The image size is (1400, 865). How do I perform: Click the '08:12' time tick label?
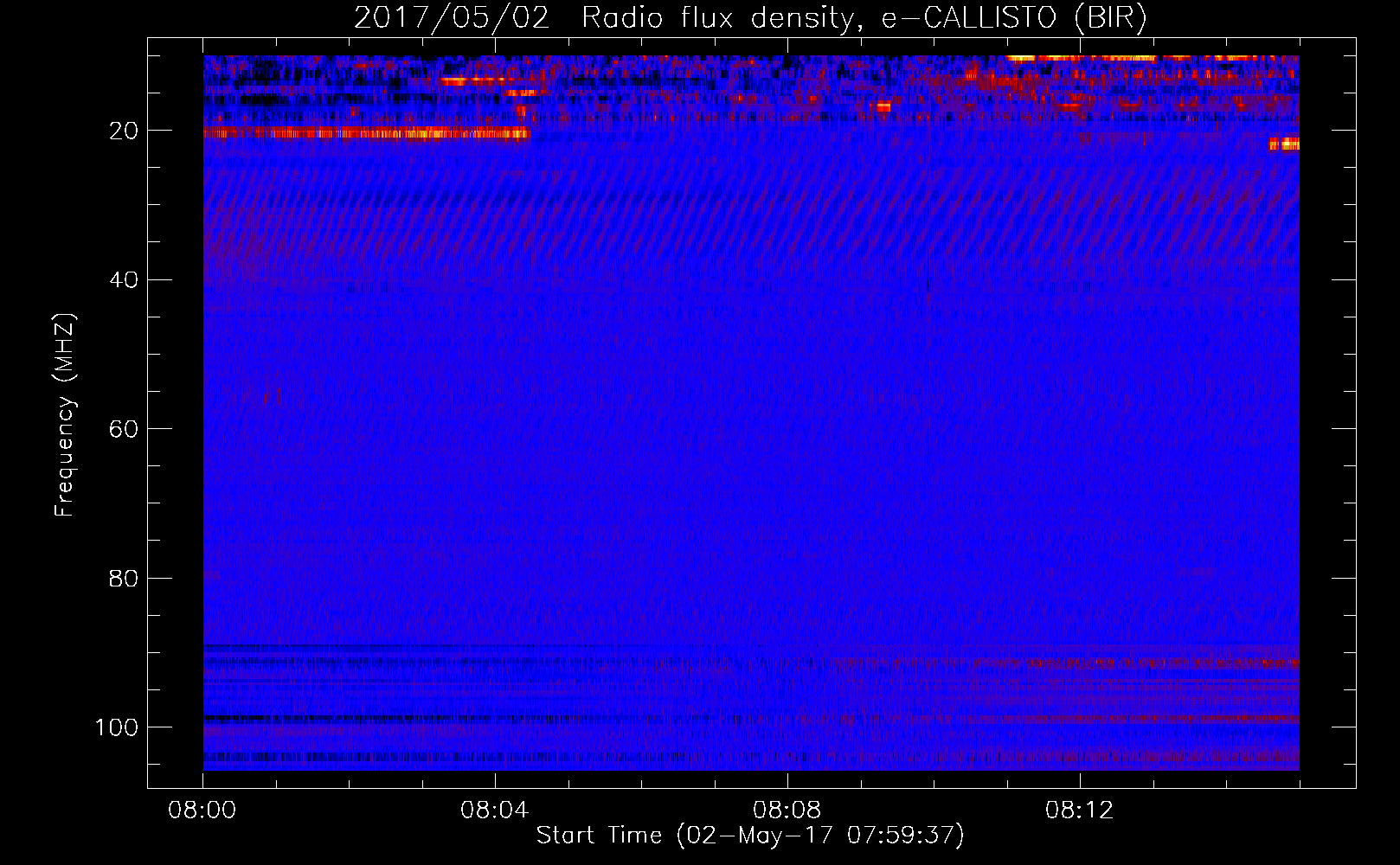tap(1080, 811)
